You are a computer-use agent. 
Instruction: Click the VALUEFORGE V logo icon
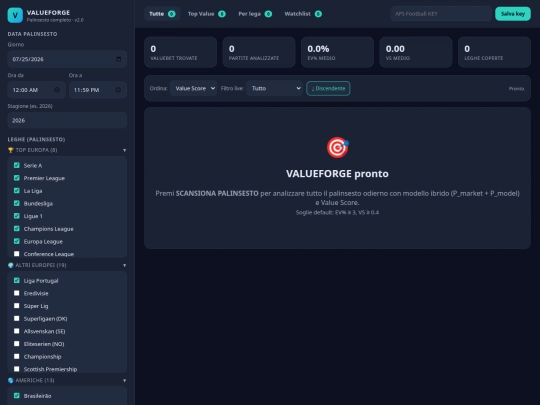15,15
